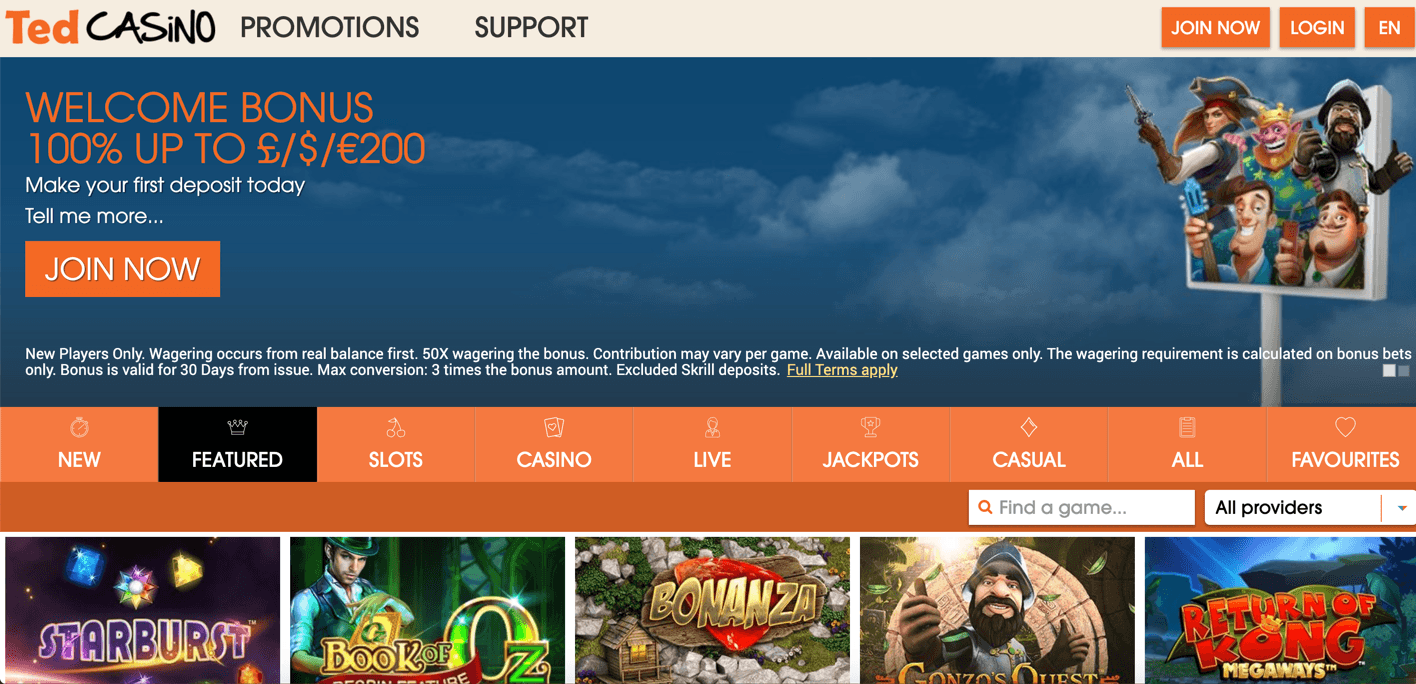This screenshot has height=684, width=1416.
Task: Click the diamond icon above CASUAL
Action: 1029,427
